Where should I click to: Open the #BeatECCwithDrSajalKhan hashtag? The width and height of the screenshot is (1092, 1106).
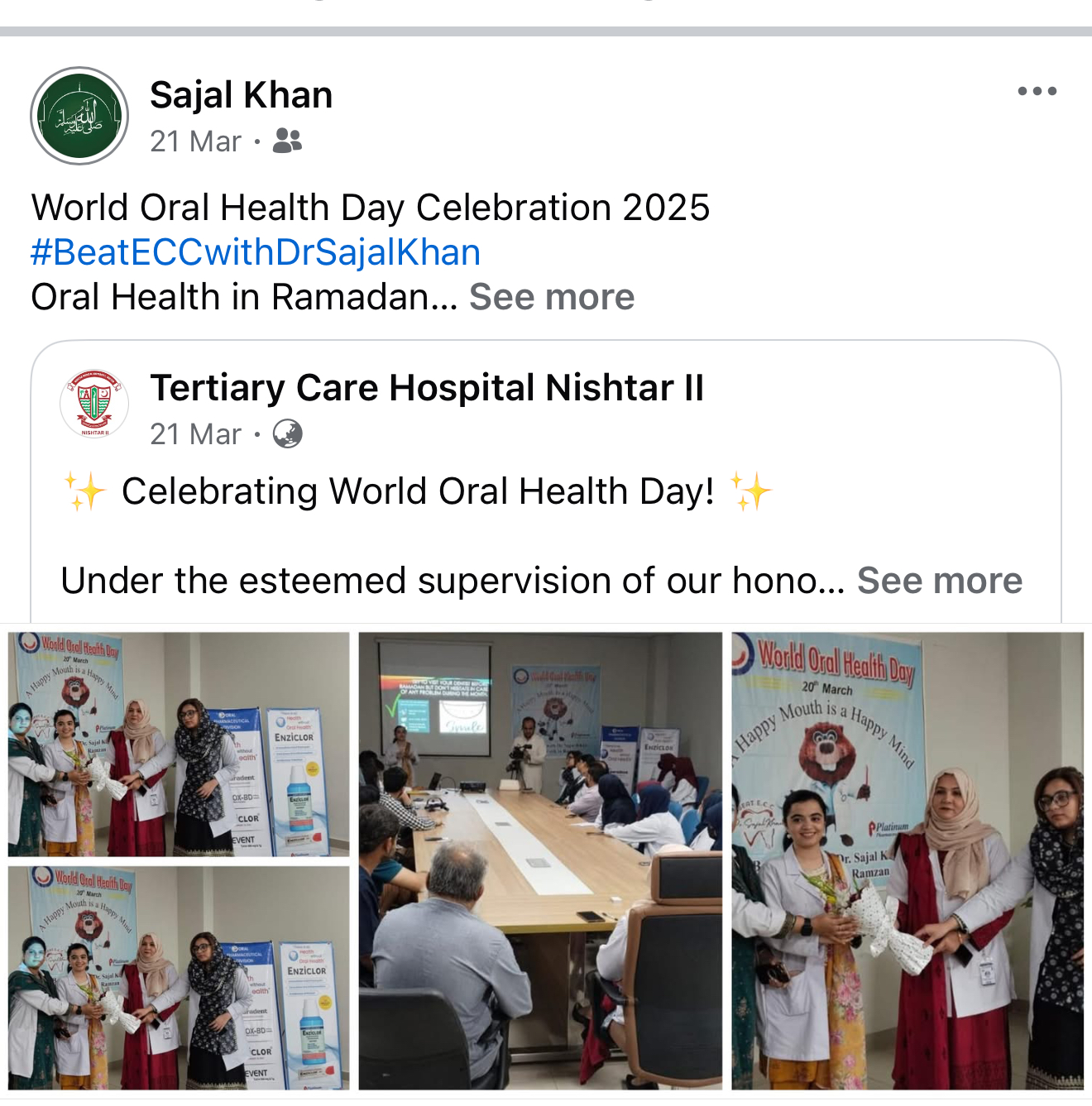pos(256,252)
